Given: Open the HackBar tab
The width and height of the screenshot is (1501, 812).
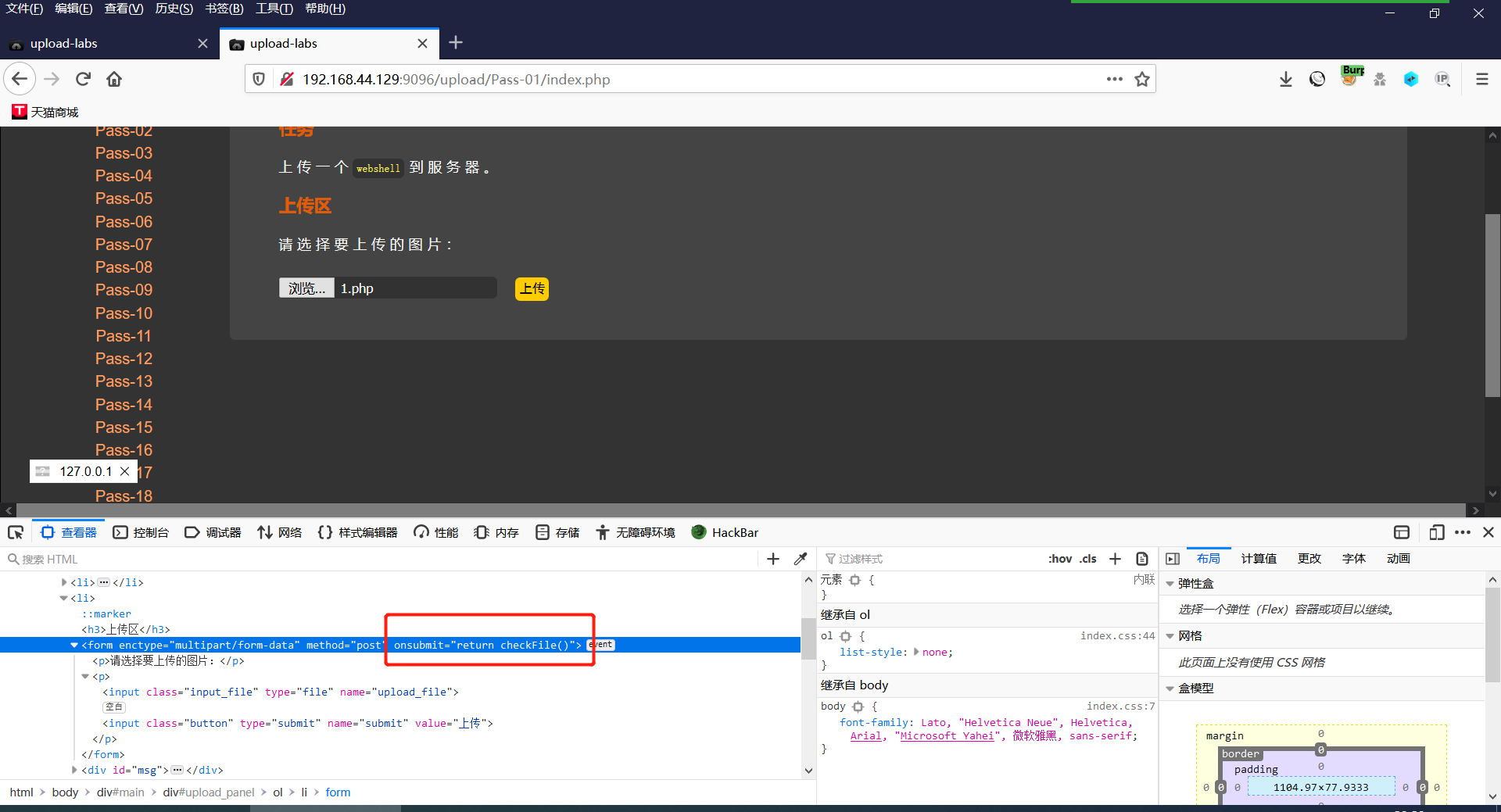Looking at the screenshot, I should [725, 533].
